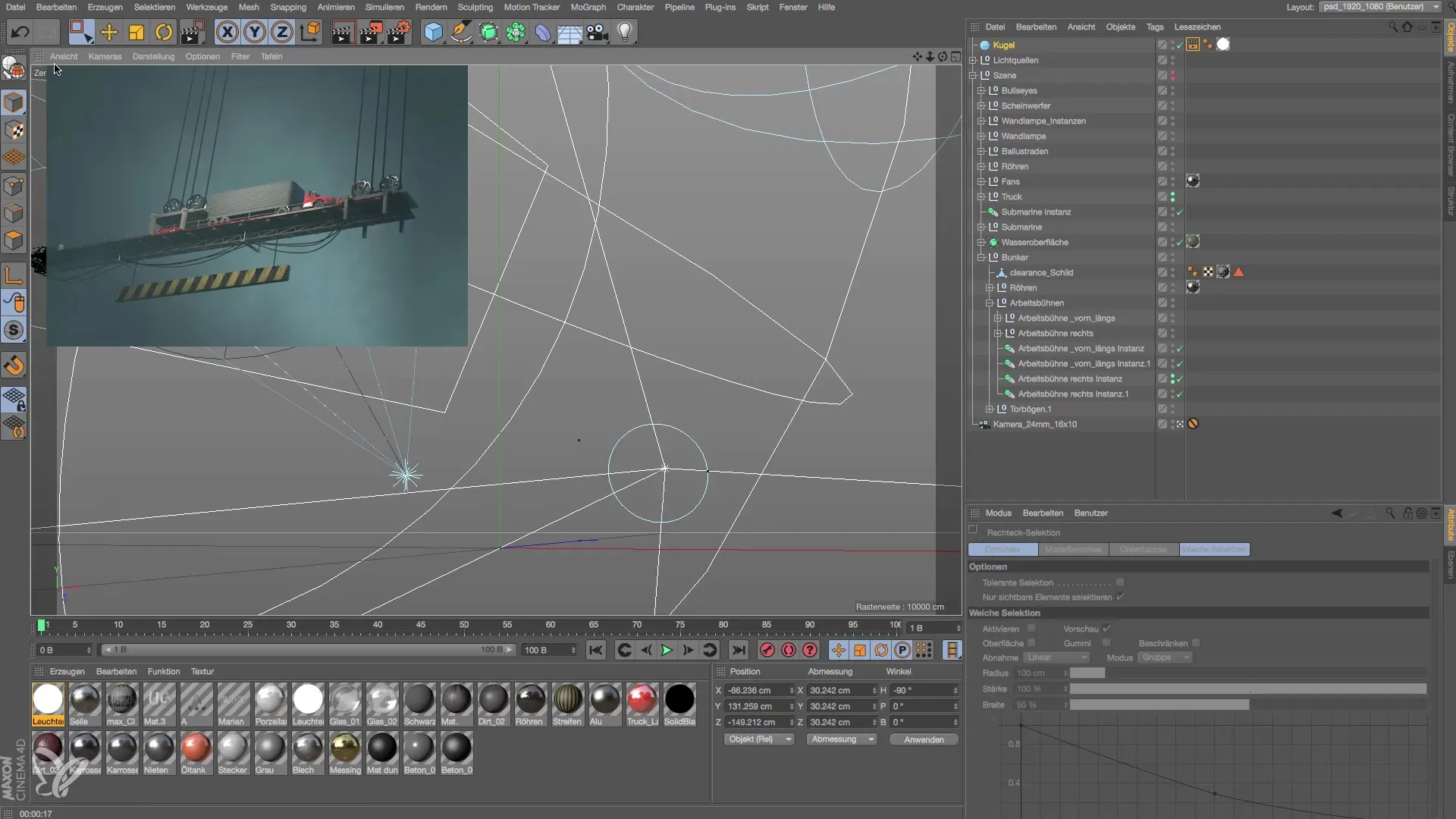The image size is (1456, 819).
Task: Add a light object bulb icon
Action: (625, 32)
